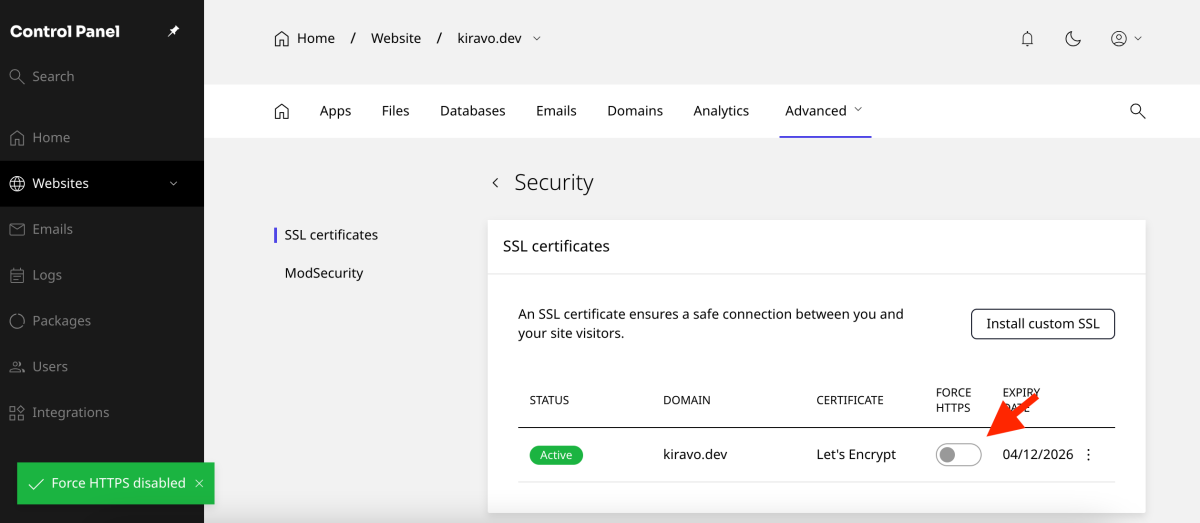Open notifications bell icon
The image size is (1200, 523).
point(1027,39)
